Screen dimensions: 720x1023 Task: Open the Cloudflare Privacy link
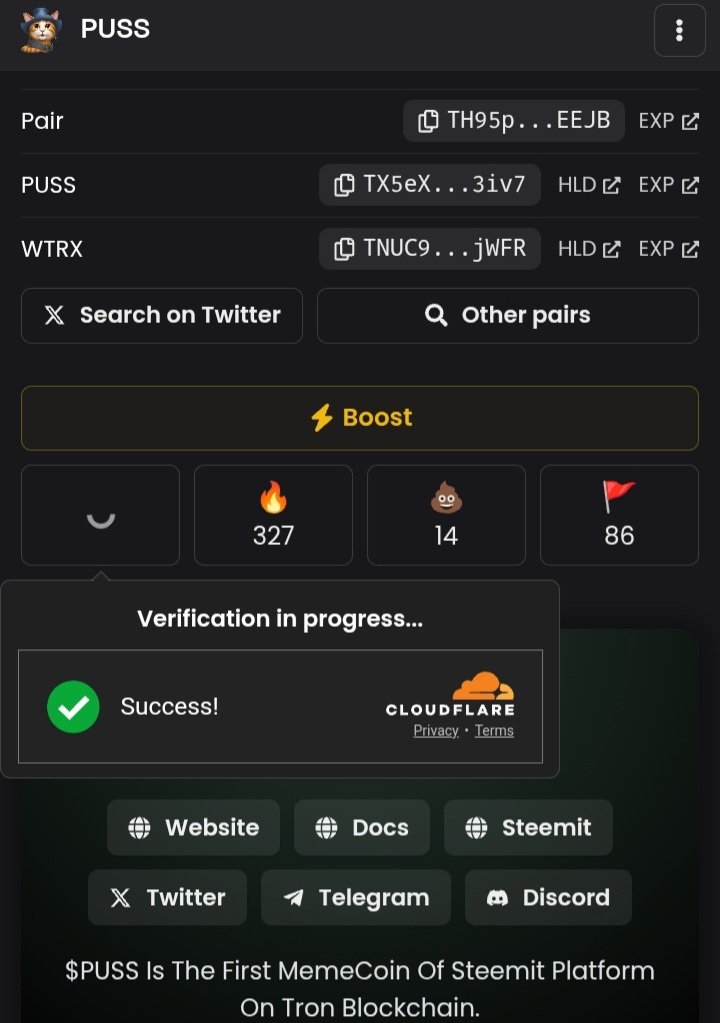[436, 731]
